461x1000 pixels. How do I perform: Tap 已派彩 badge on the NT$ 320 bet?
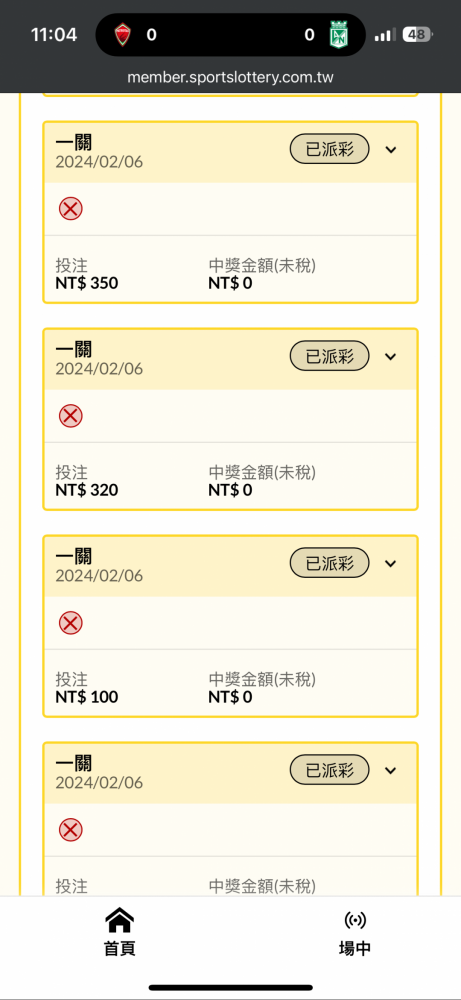point(330,356)
